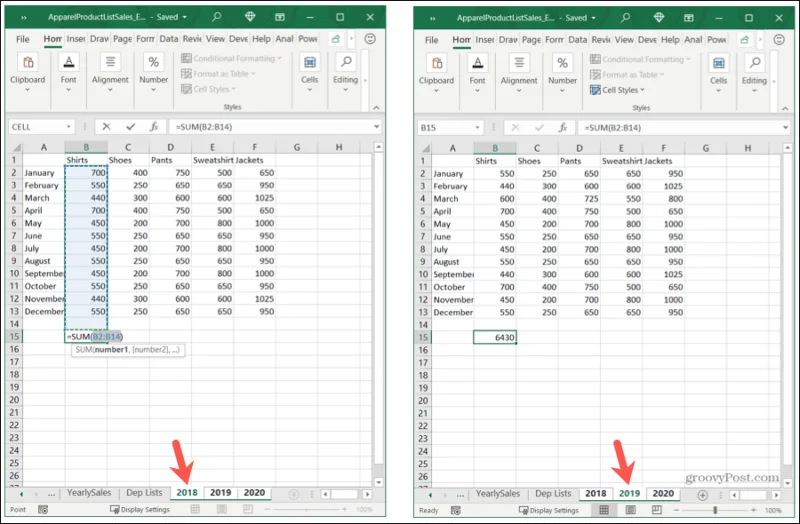800x524 pixels.
Task: Open File tab in left window
Action: 22,39
